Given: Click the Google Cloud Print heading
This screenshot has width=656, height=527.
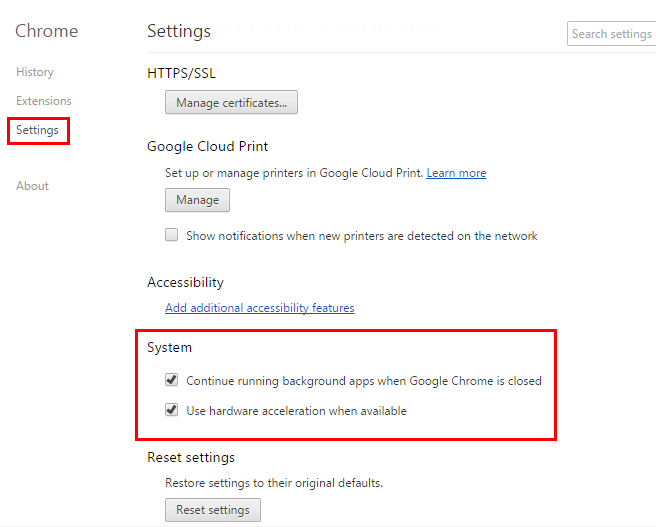Looking at the screenshot, I should 207,146.
